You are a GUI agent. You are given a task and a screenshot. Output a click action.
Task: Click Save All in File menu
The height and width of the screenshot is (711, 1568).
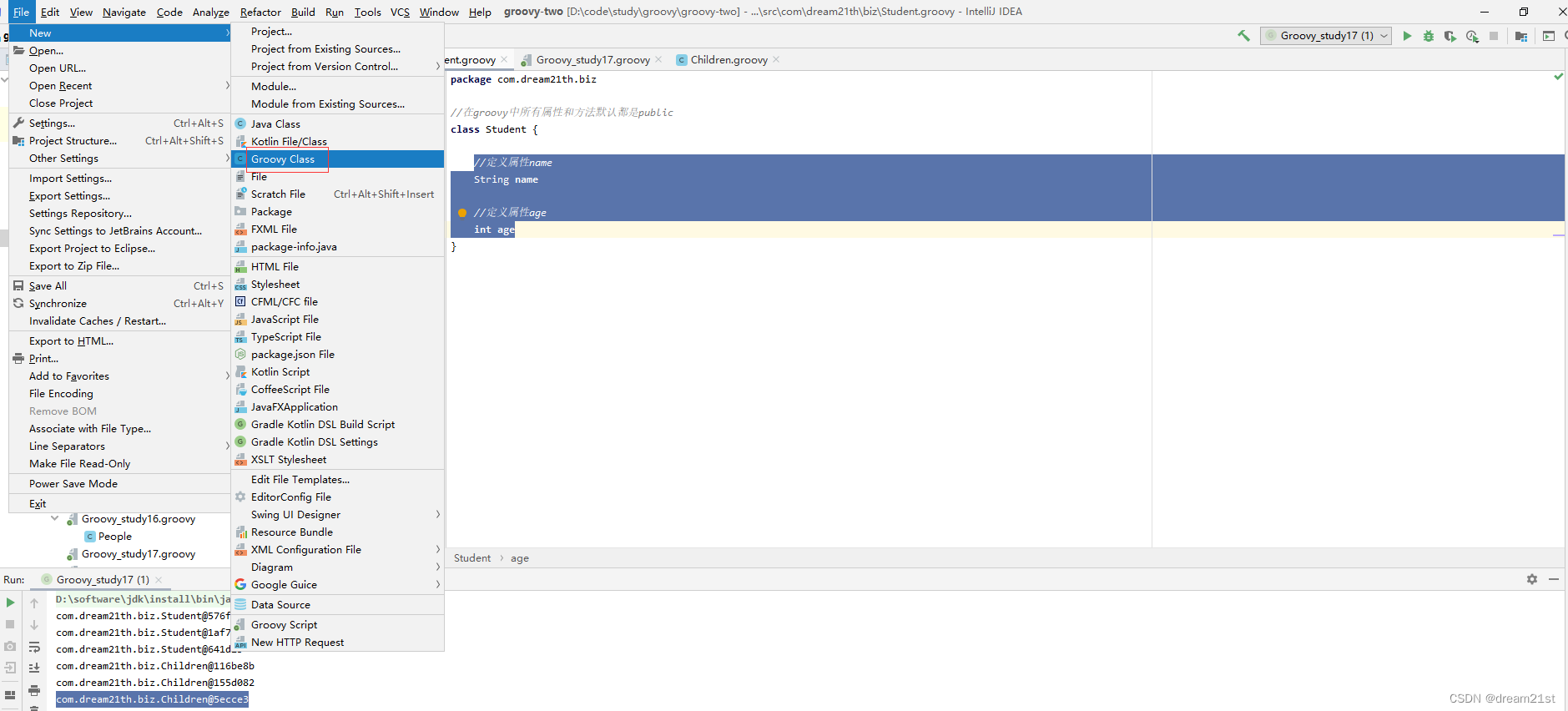point(119,285)
